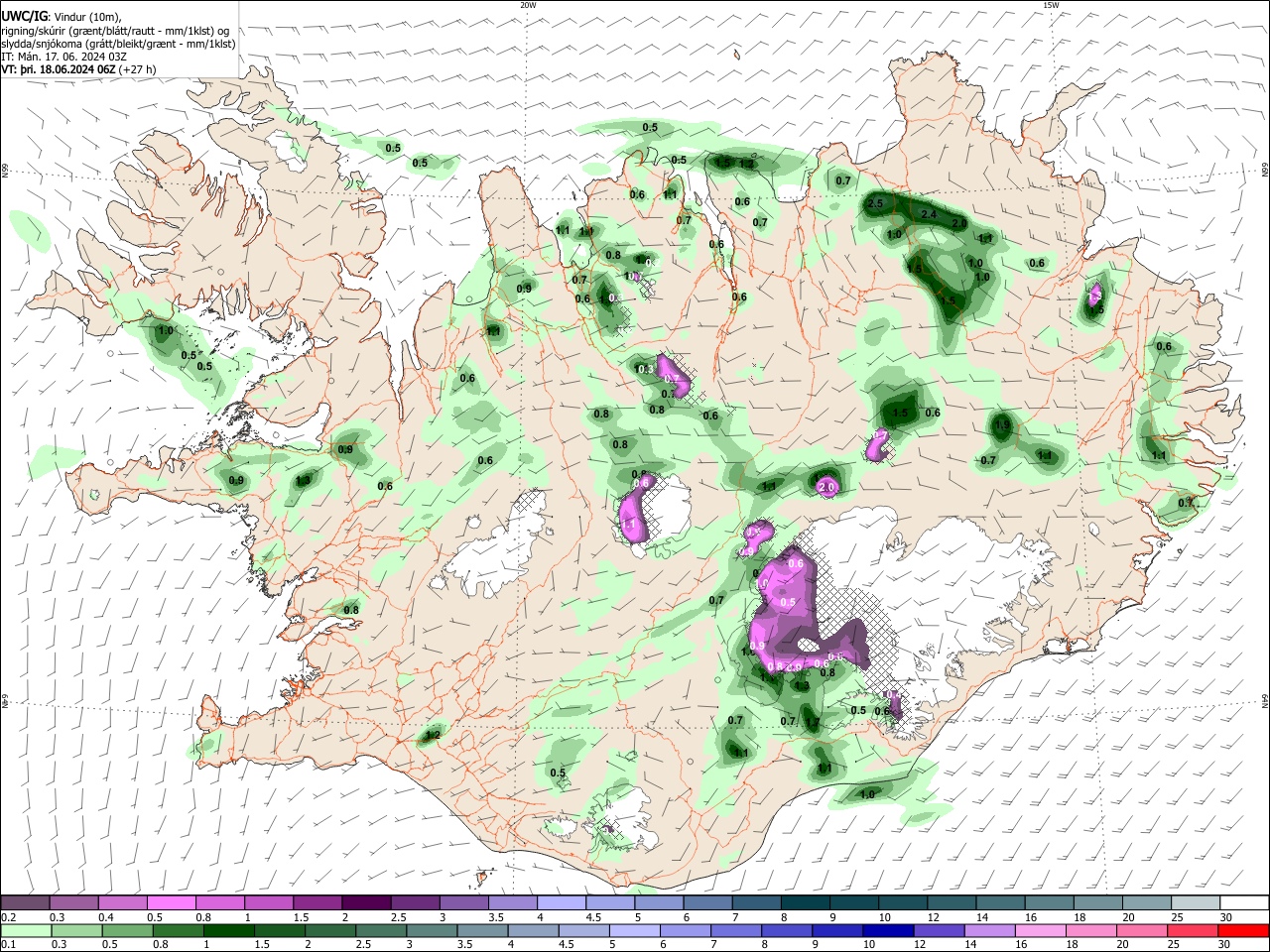Pick the top-row legend swatch labeled 0.2
The height and width of the screenshot is (952, 1270).
coord(25,903)
